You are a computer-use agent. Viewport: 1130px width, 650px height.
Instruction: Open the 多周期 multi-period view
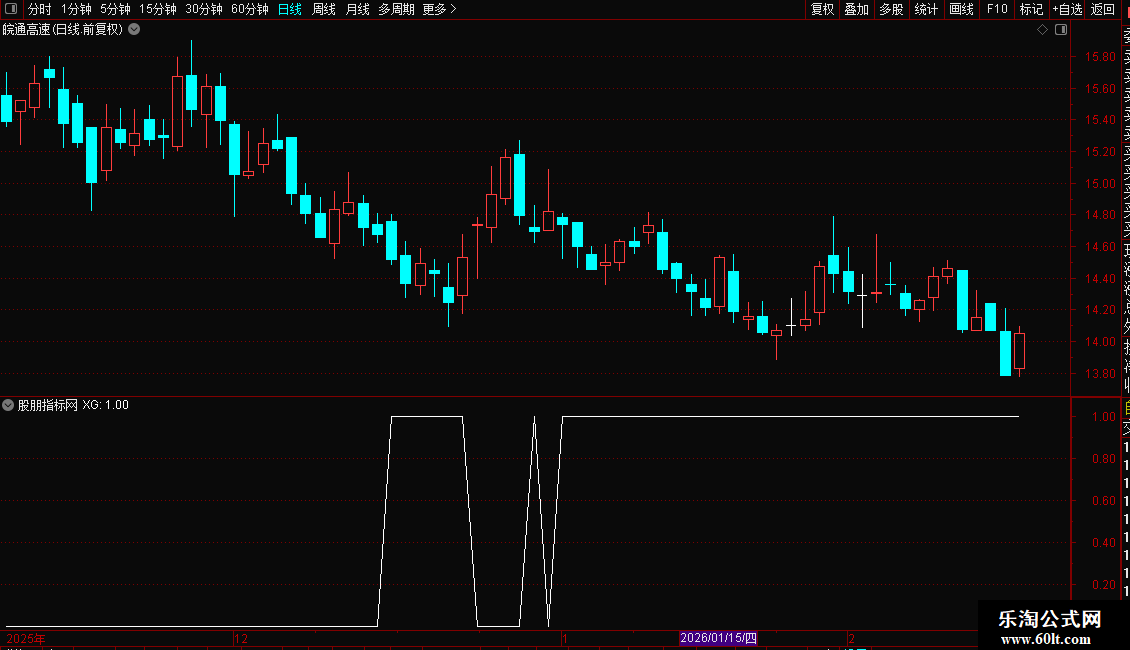click(x=396, y=9)
